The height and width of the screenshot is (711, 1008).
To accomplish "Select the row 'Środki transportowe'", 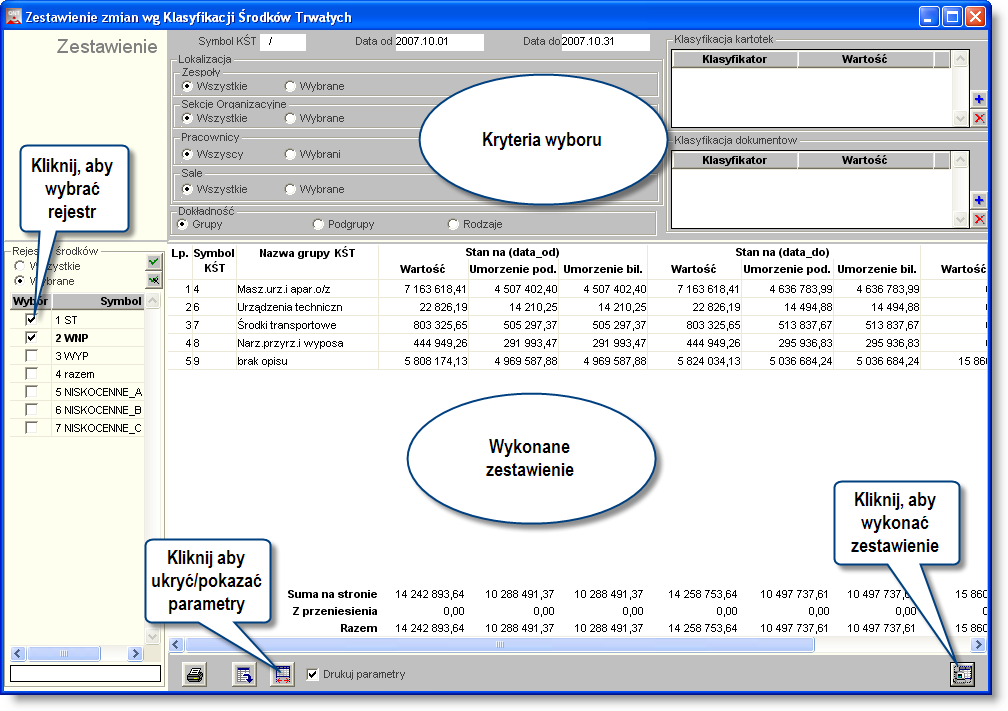I will (577, 325).
